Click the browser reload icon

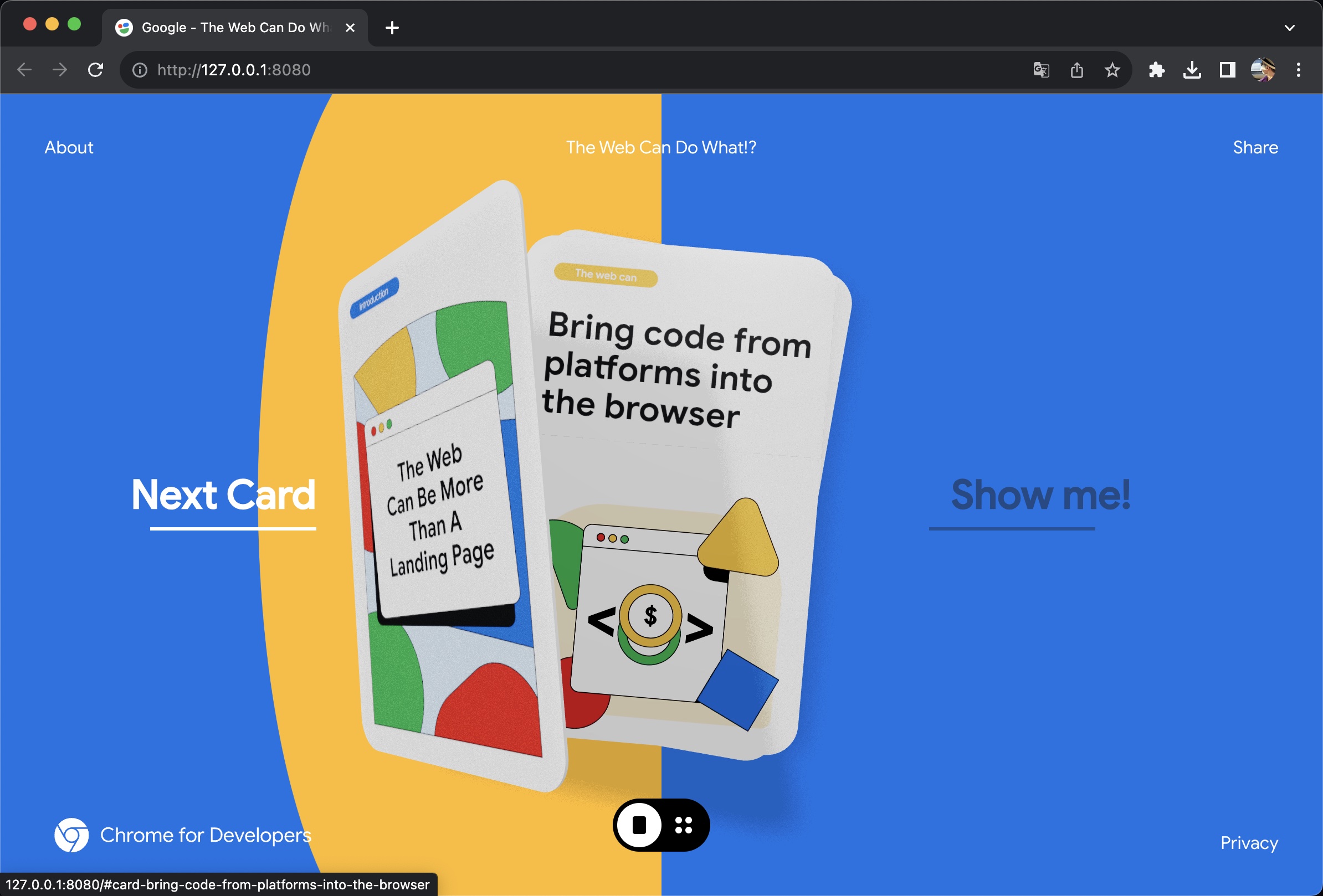point(96,70)
